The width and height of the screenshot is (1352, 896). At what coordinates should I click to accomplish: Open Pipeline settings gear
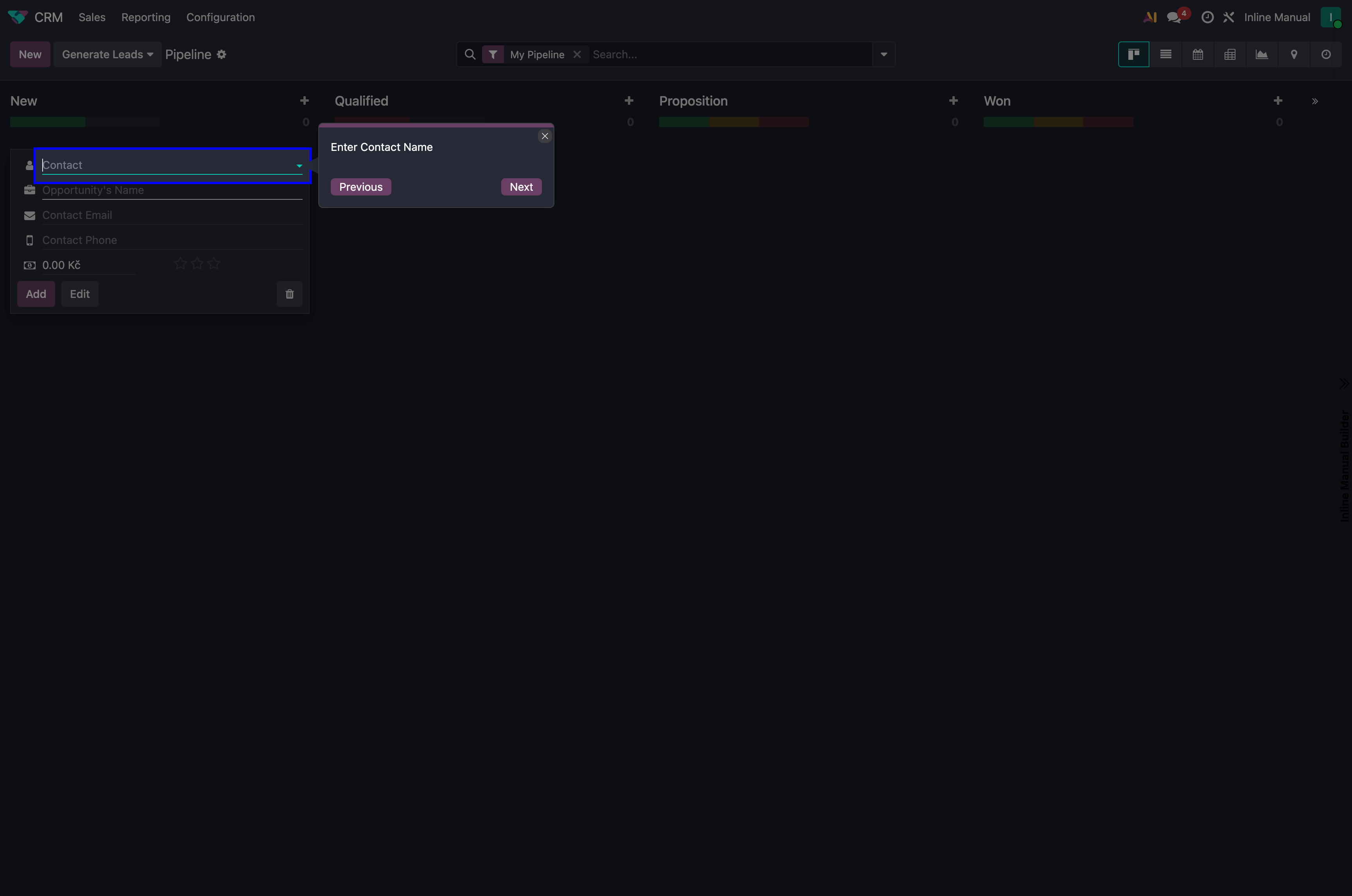click(x=222, y=54)
